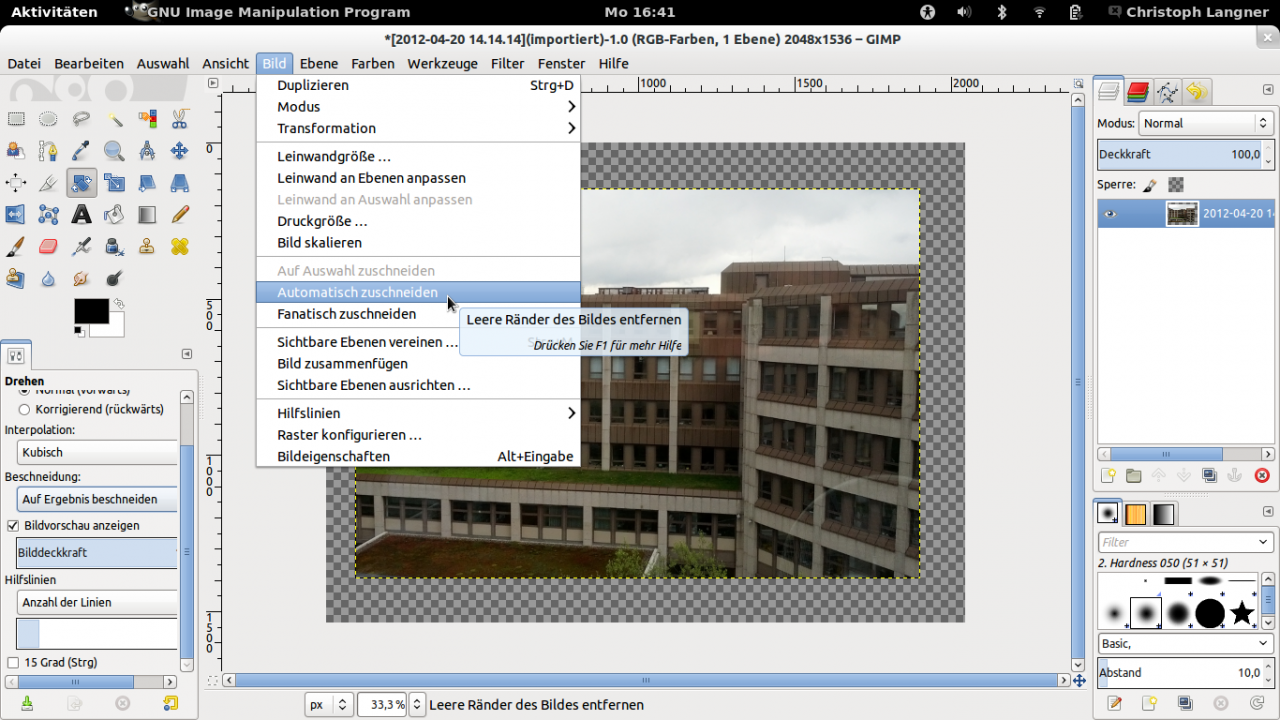Select the Eraser tool

click(x=48, y=246)
